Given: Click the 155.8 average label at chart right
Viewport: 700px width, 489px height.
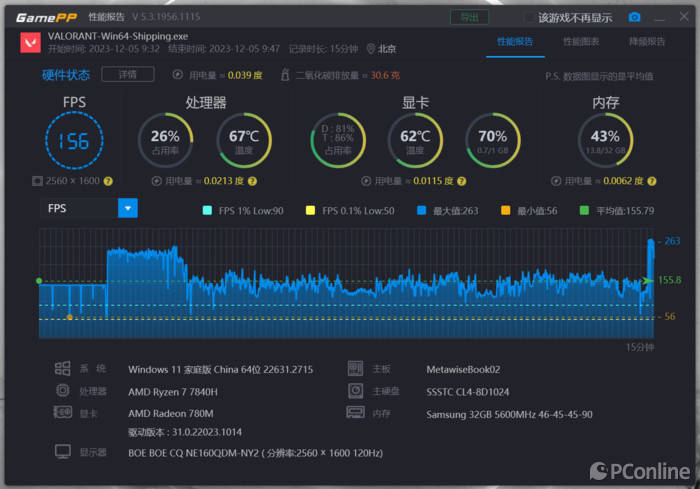Looking at the screenshot, I should 670,280.
